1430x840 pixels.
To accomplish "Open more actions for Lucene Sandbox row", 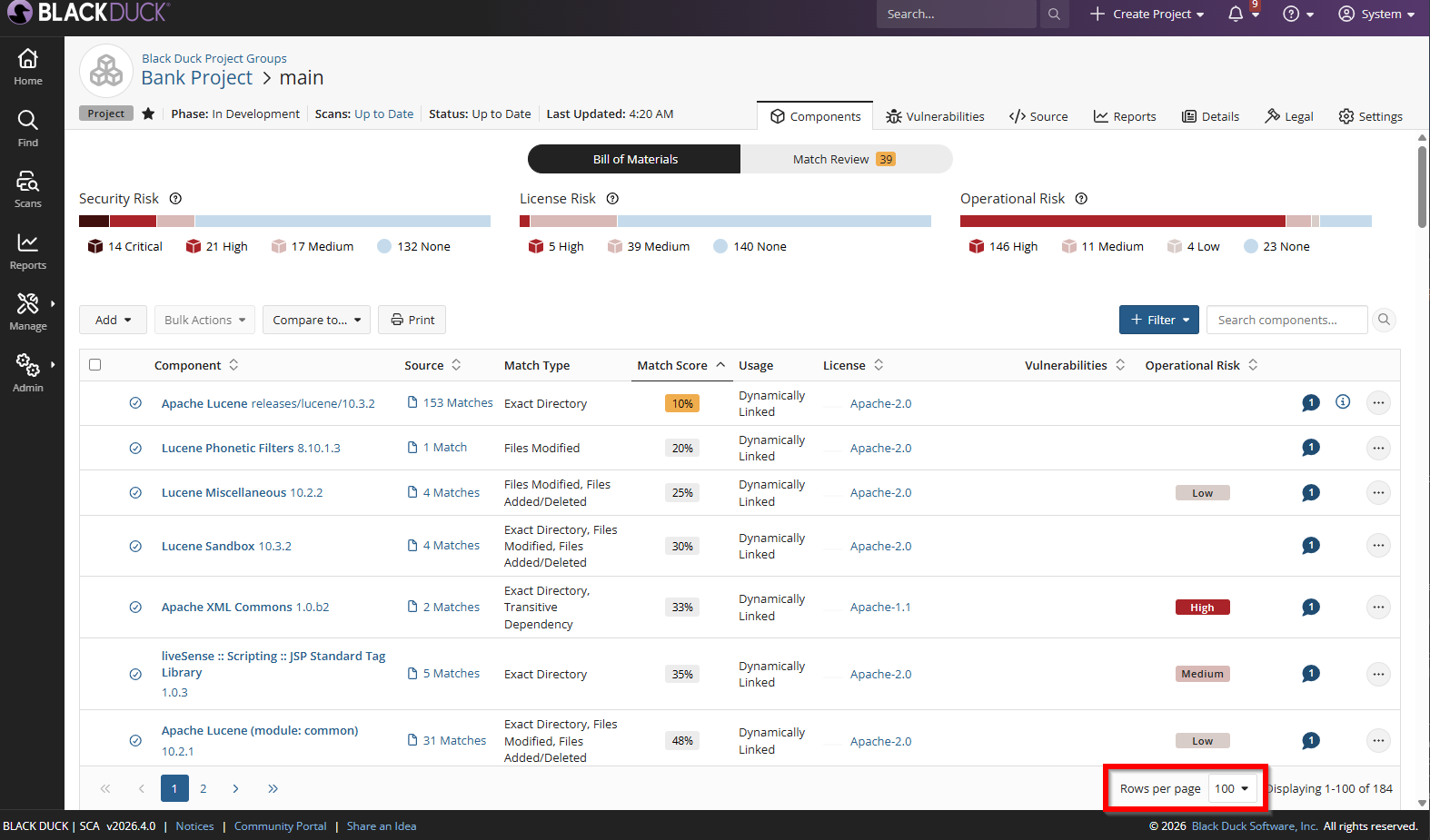I will 1378,546.
